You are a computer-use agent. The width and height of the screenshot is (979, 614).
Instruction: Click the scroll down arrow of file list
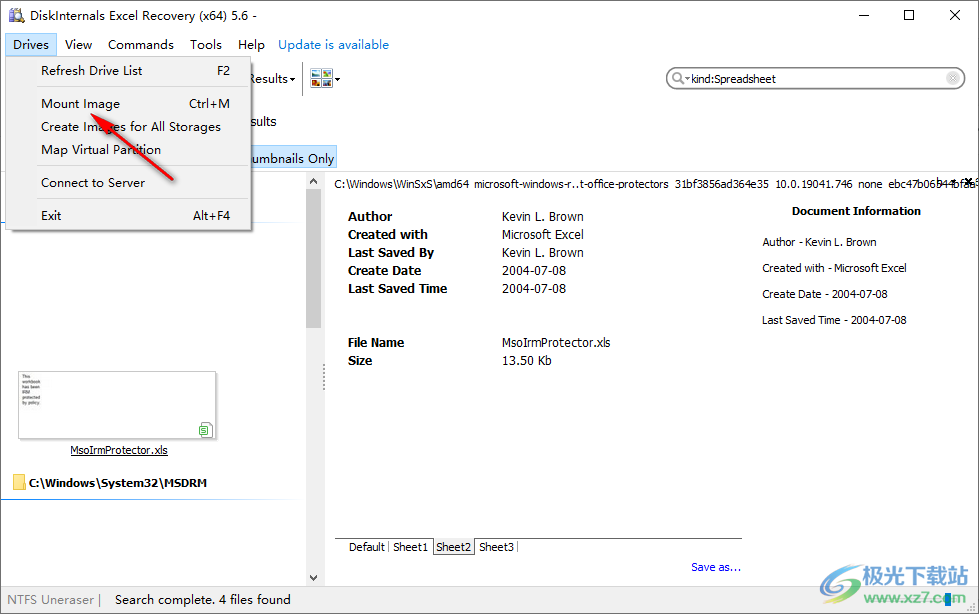pyautogui.click(x=313, y=578)
